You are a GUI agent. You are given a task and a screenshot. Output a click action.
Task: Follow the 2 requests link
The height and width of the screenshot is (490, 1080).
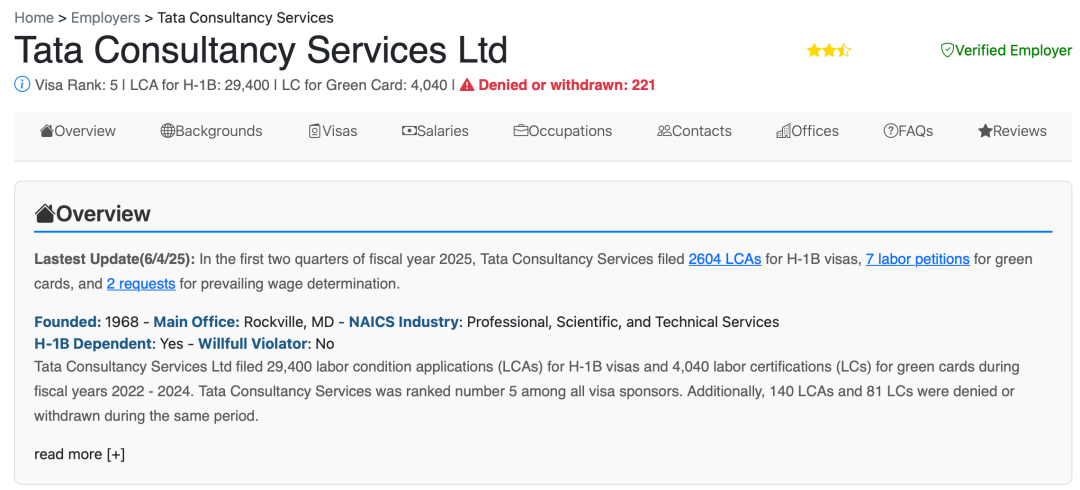(x=141, y=283)
